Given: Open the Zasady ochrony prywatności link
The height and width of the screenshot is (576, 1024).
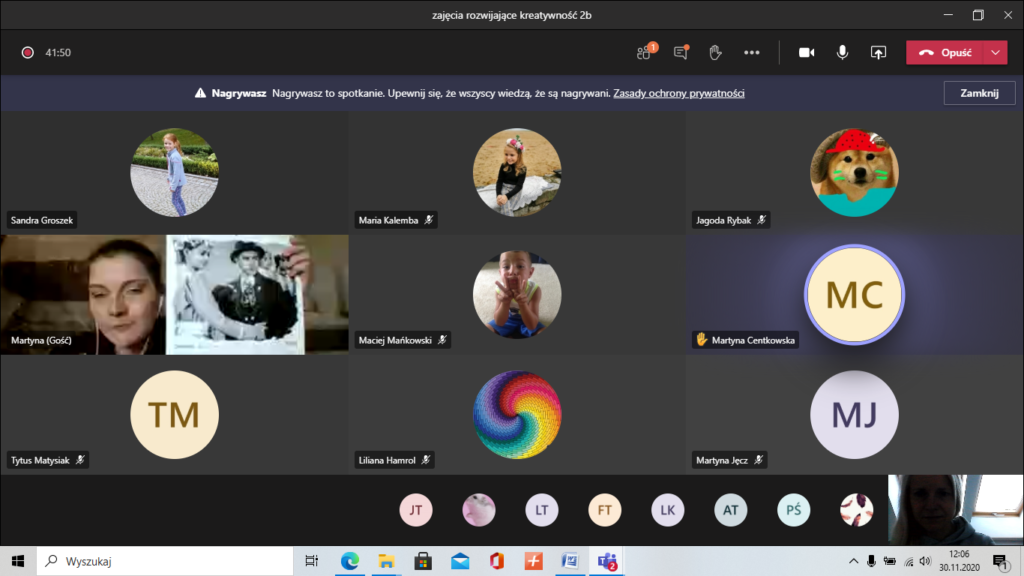Looking at the screenshot, I should pos(679,93).
